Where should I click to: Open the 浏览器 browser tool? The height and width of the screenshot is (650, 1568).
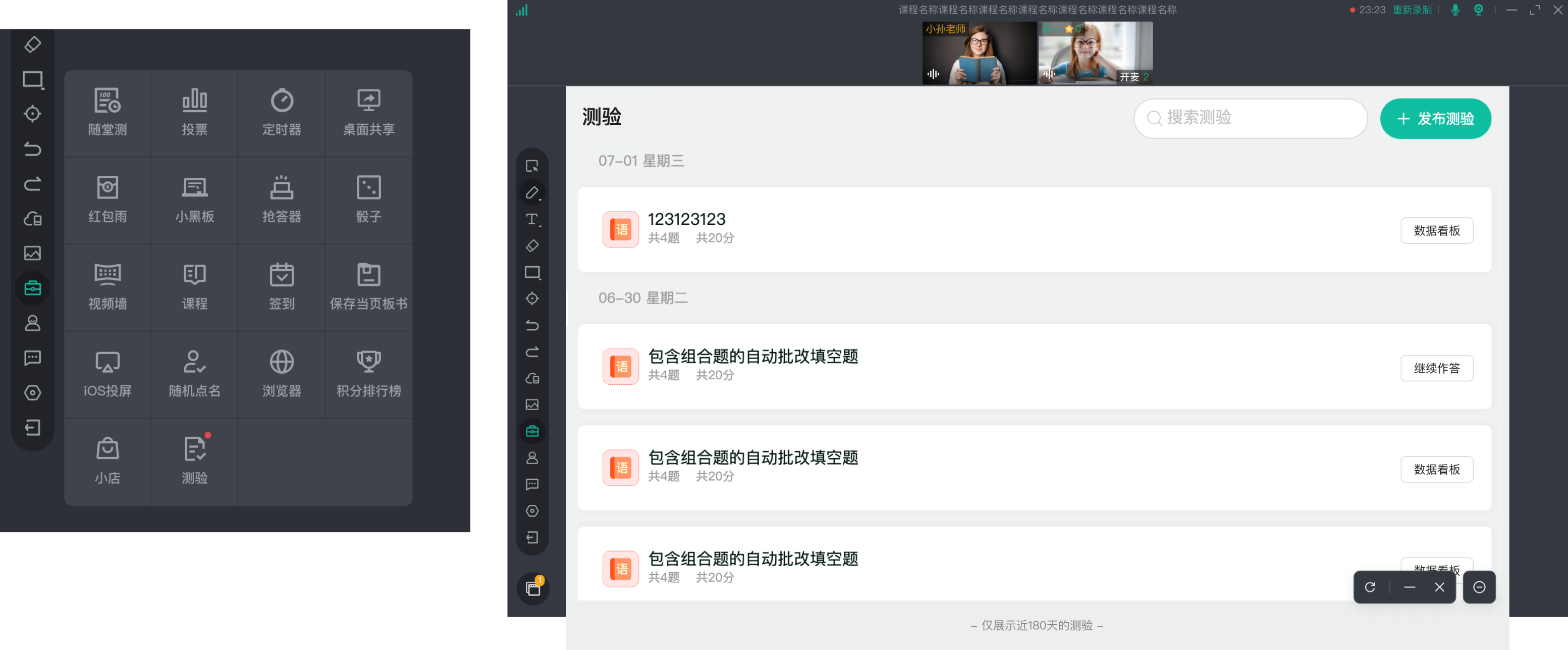tap(281, 375)
